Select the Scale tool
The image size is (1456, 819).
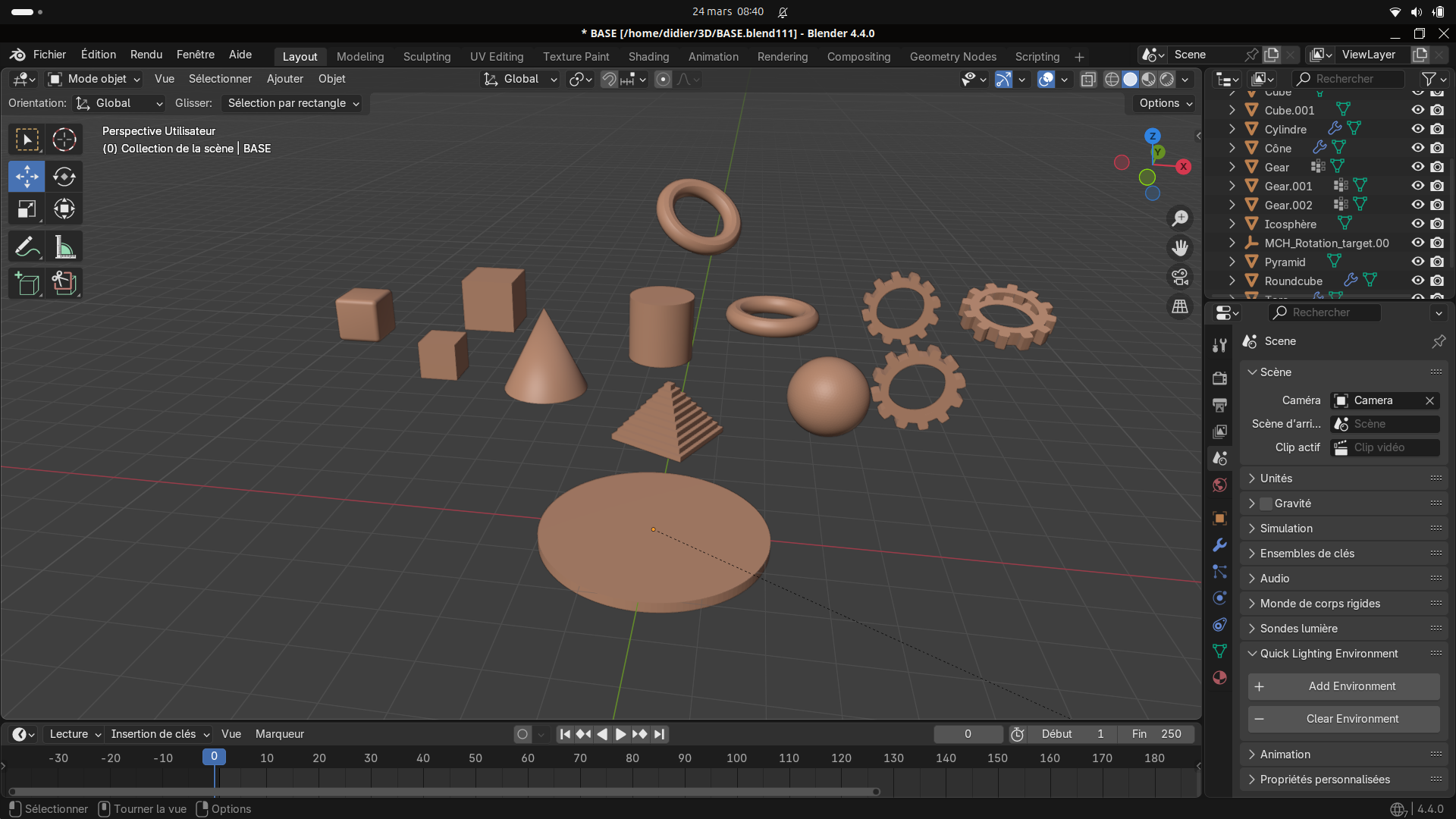(27, 209)
